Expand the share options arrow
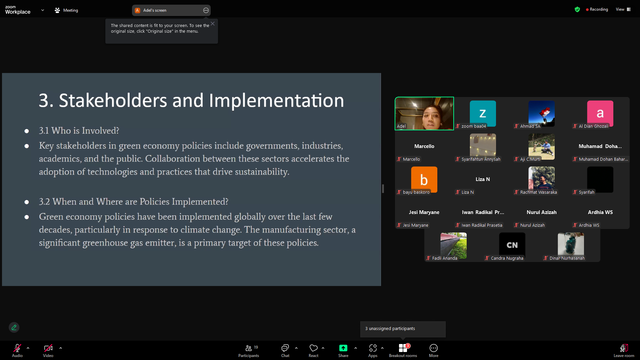Image resolution: width=640 pixels, height=360 pixels. coord(355,348)
